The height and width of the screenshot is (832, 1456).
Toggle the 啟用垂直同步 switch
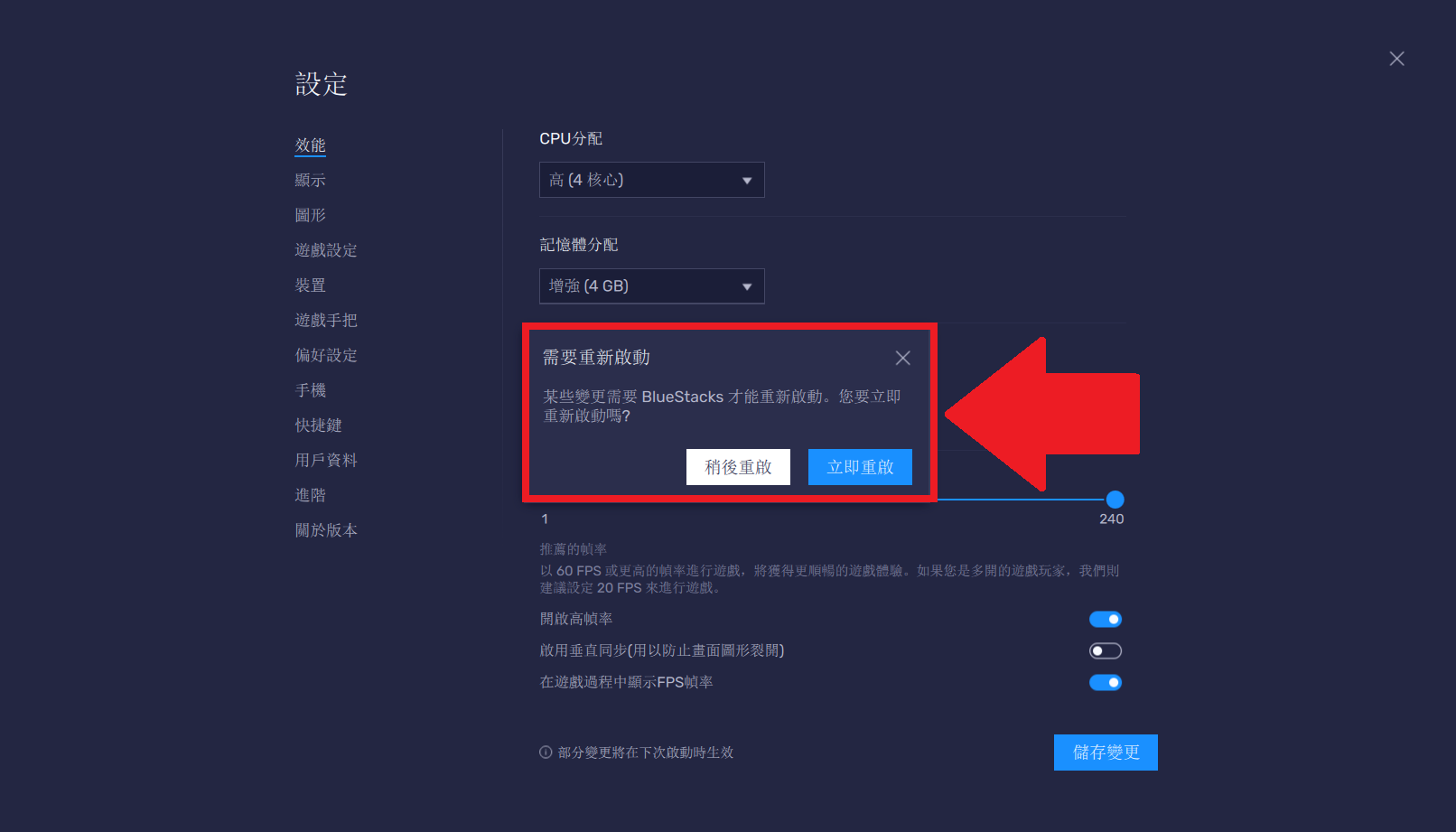tap(1106, 650)
